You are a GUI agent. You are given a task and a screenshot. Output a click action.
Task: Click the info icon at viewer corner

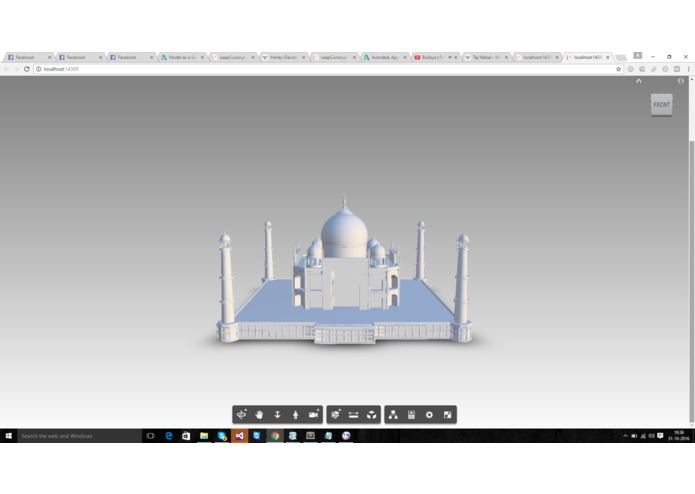[681, 81]
